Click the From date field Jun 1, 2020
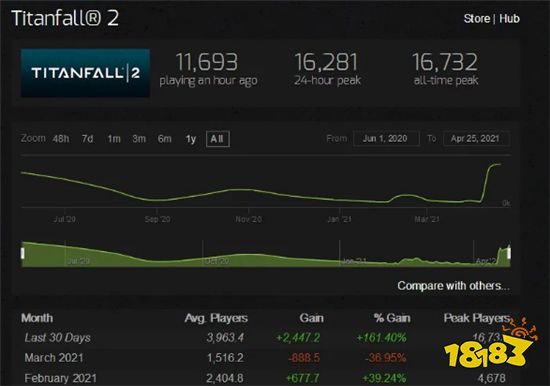 pyautogui.click(x=386, y=139)
